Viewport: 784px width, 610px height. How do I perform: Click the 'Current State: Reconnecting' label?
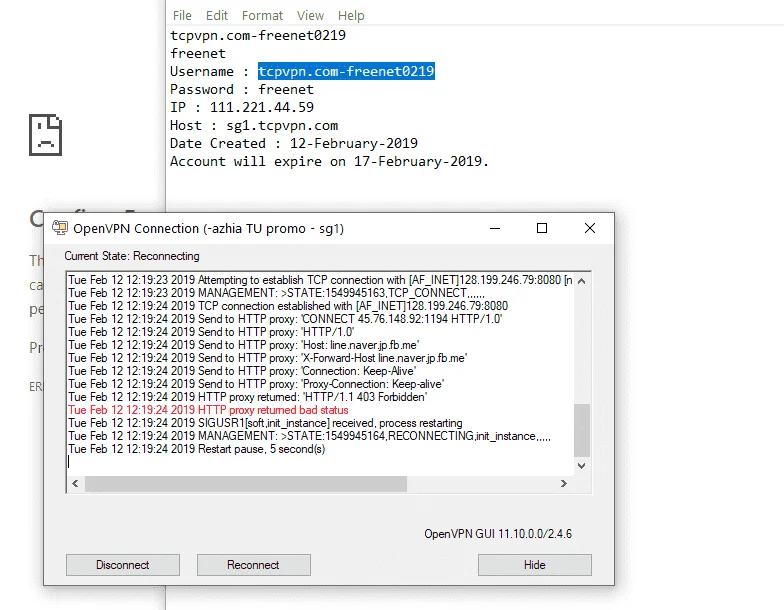click(132, 256)
